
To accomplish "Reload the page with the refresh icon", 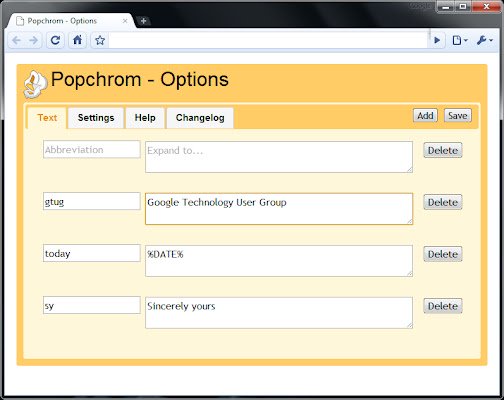I will 55,41.
